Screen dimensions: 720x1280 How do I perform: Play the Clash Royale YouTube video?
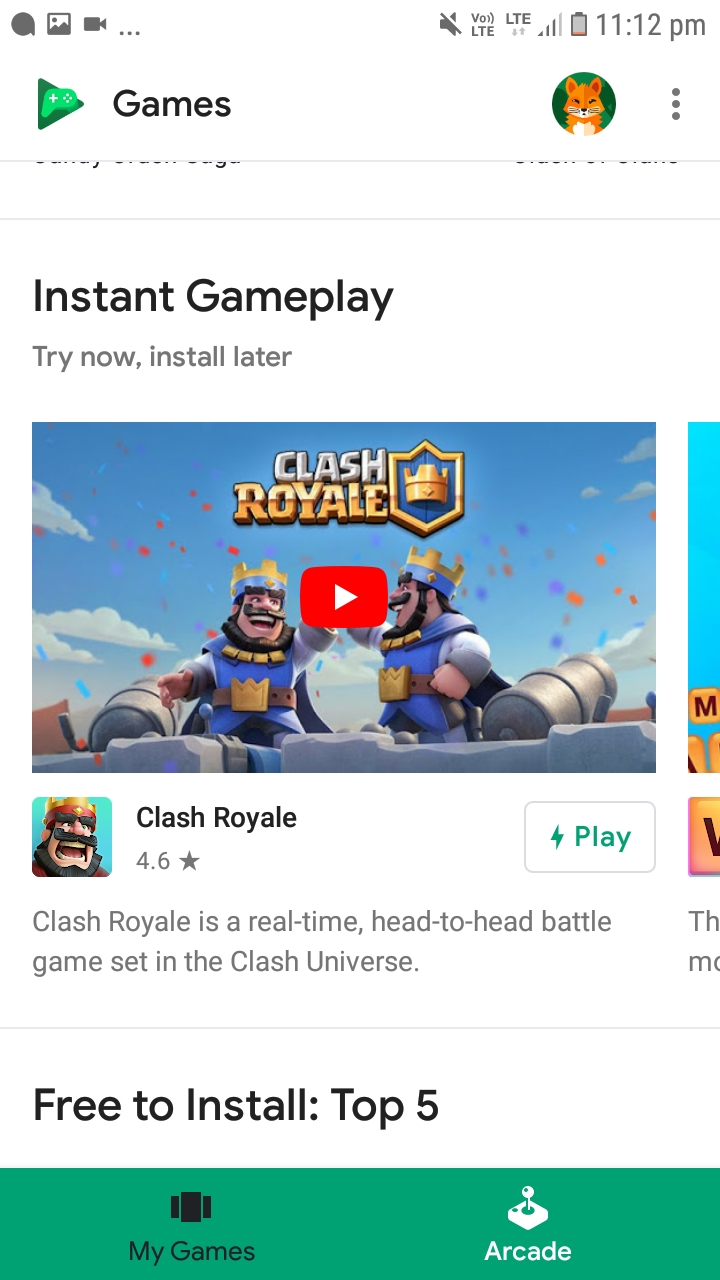344,597
